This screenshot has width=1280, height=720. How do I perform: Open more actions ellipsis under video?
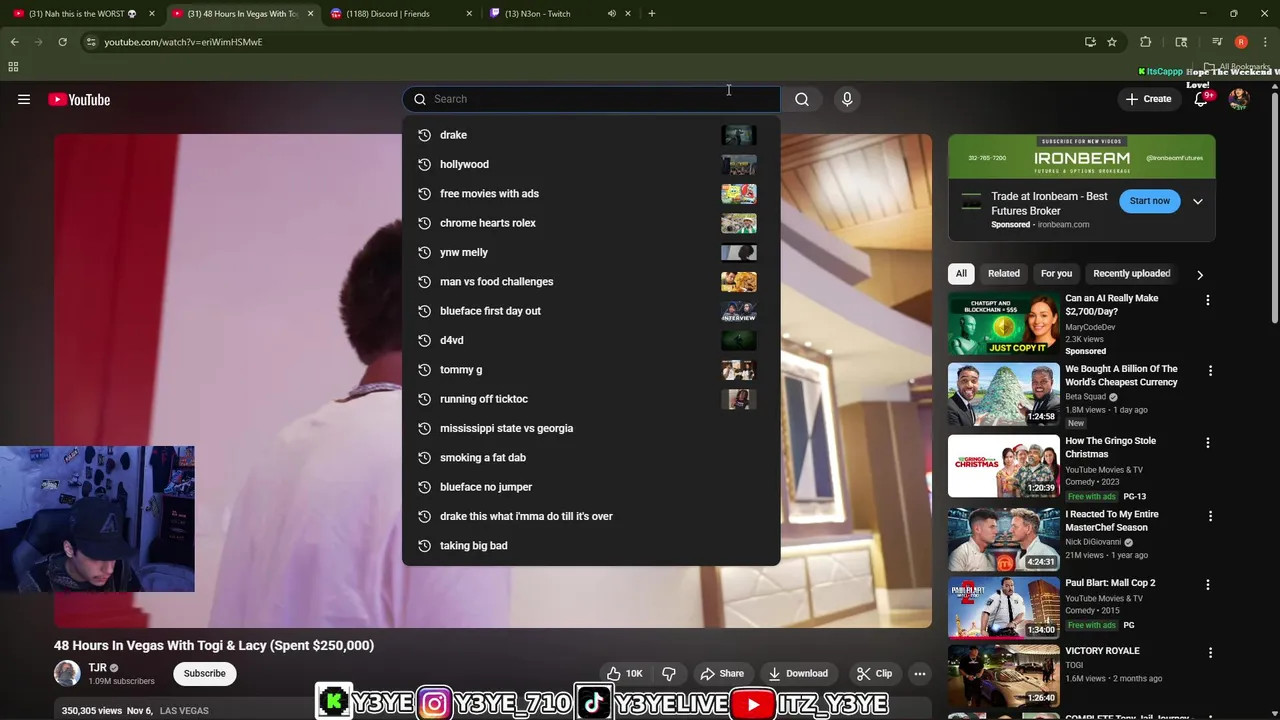tap(920, 673)
